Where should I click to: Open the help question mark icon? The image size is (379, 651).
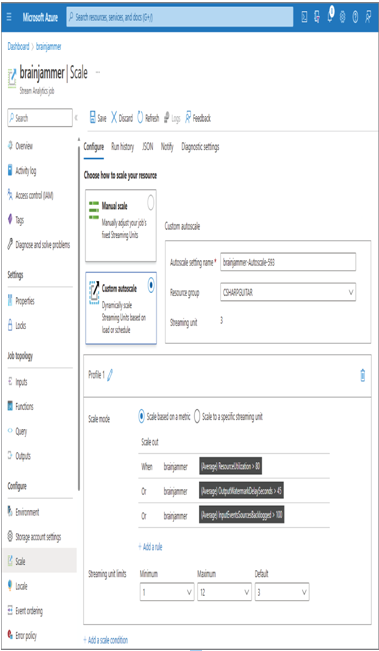pyautogui.click(x=355, y=17)
